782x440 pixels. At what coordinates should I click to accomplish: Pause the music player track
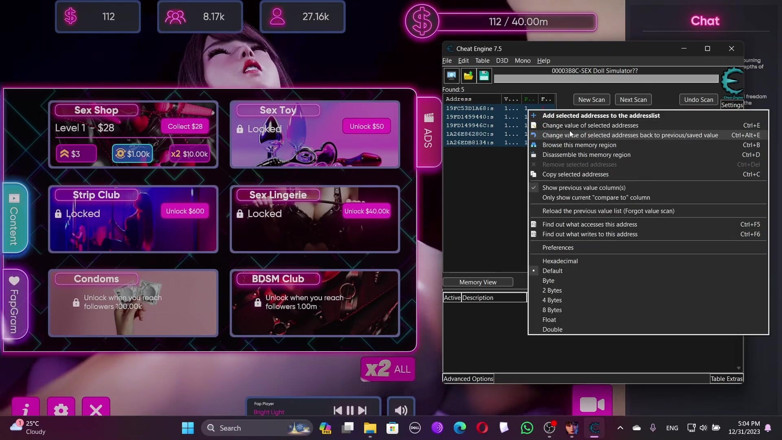[350, 410]
